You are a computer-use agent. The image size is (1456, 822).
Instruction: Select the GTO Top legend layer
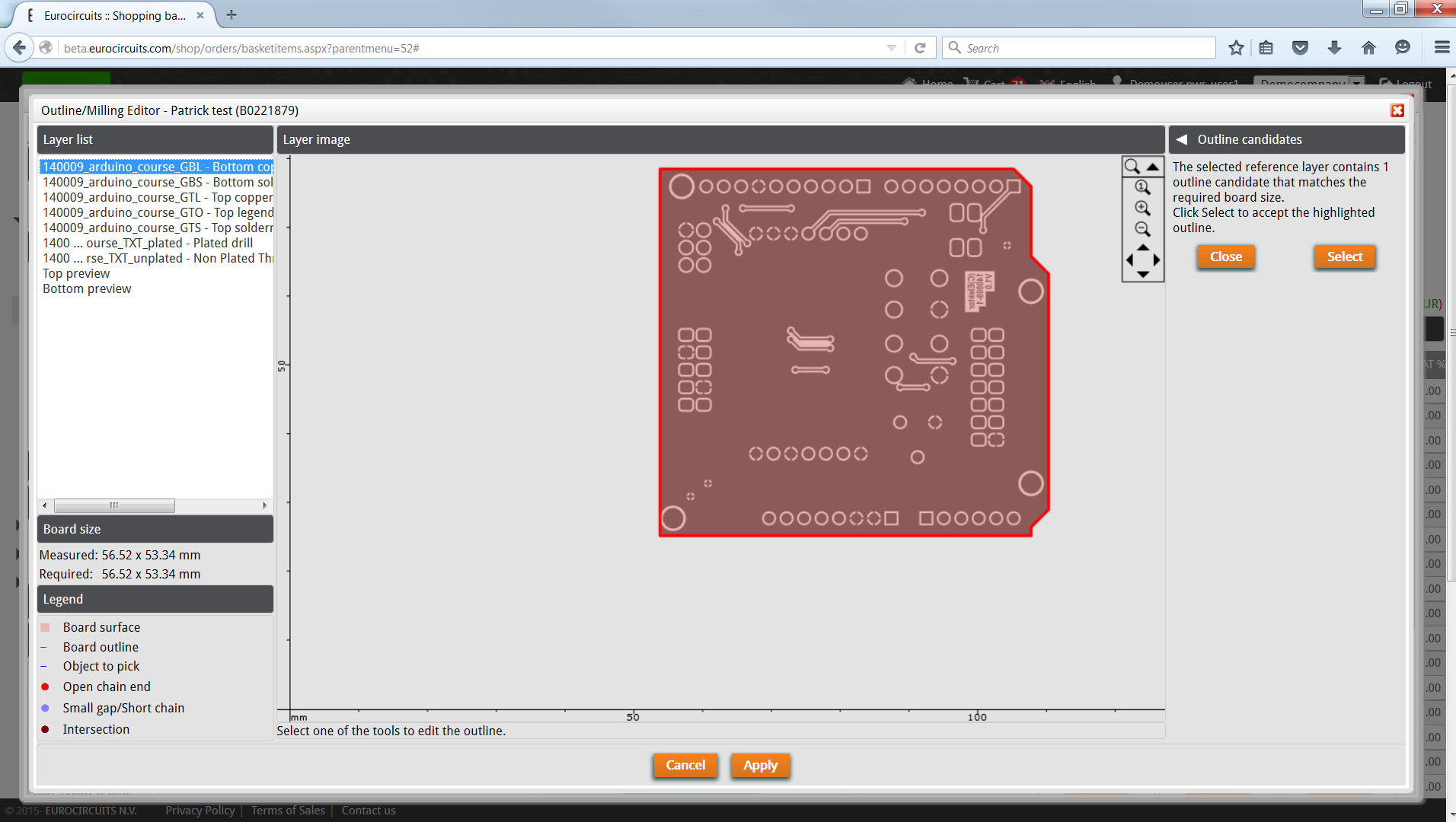click(x=156, y=212)
